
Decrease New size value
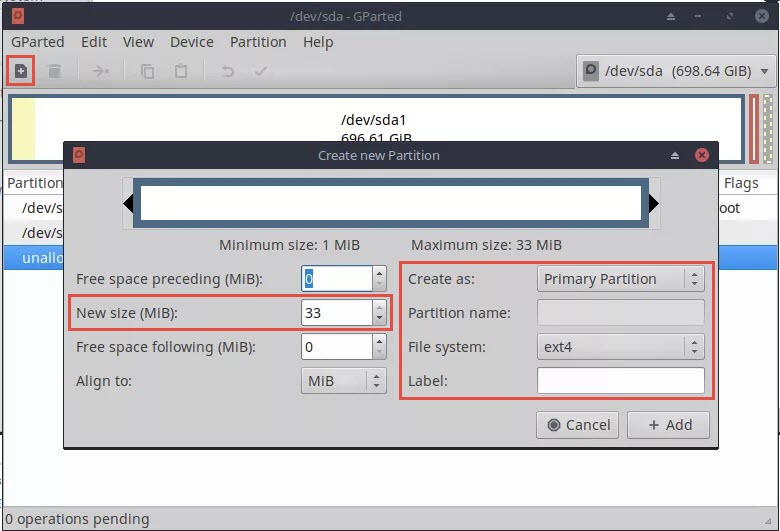coord(379,319)
